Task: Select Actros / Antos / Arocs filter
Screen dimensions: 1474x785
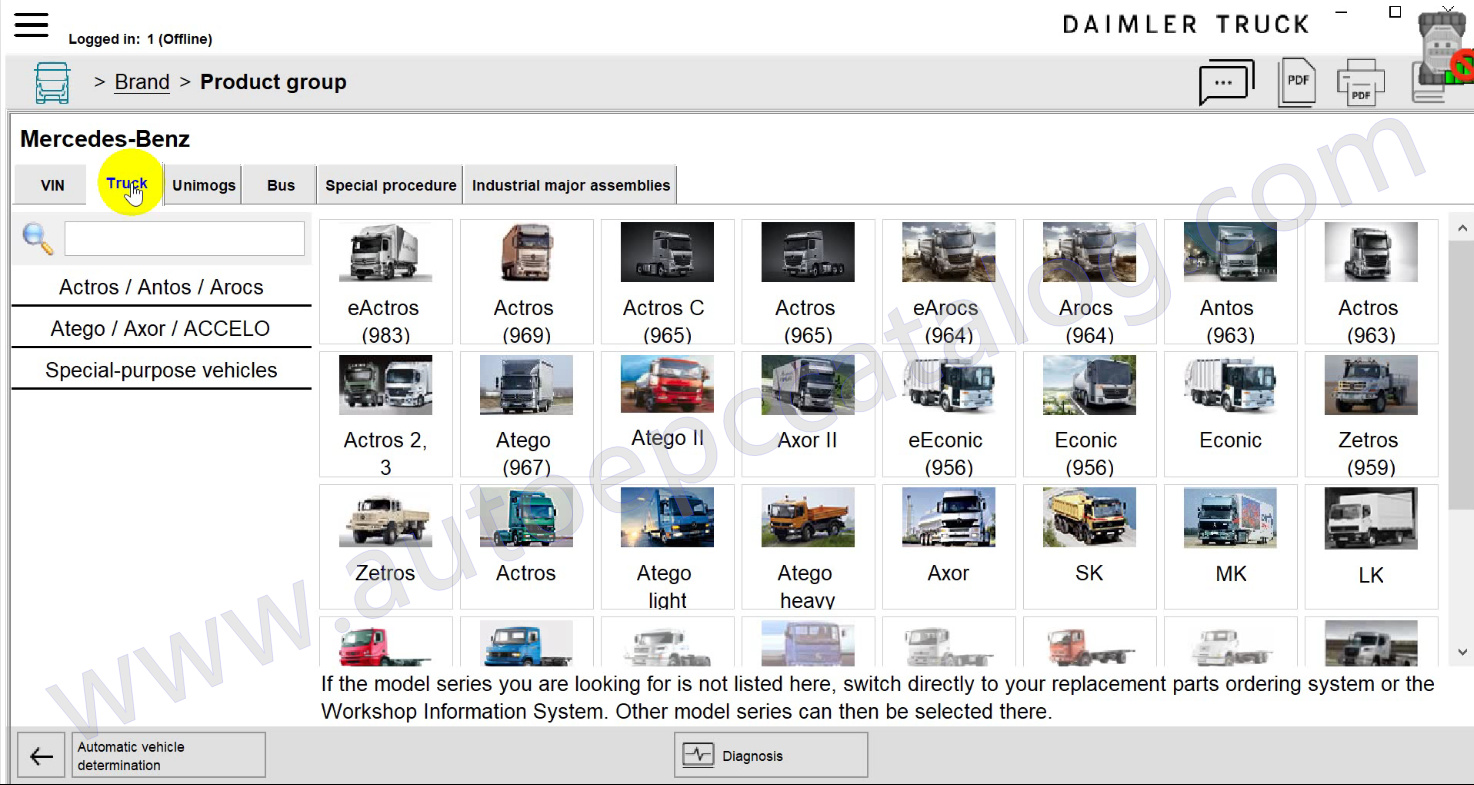Action: 161,287
